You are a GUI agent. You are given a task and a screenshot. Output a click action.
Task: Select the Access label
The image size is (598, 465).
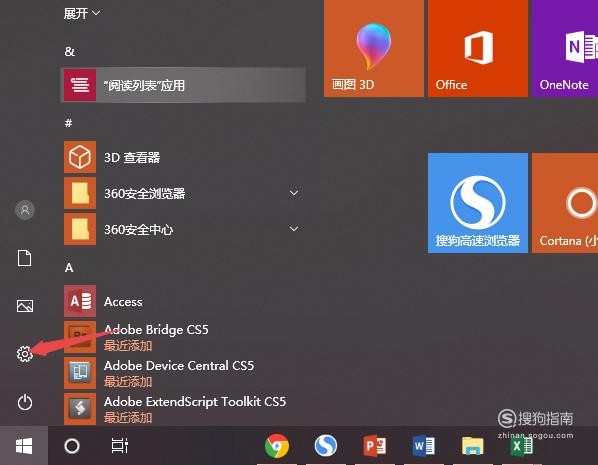coord(123,302)
